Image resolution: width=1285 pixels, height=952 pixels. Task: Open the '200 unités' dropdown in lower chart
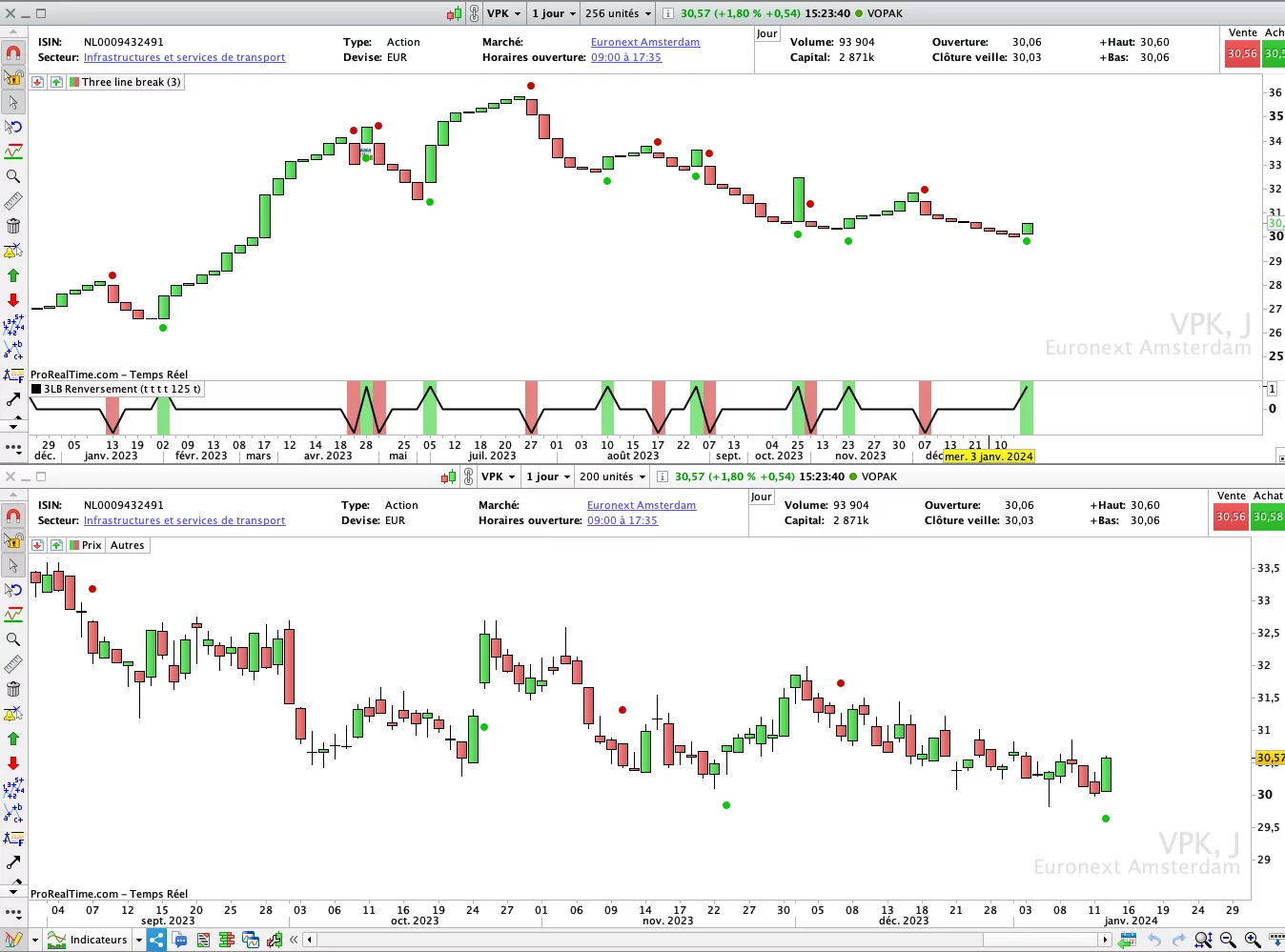coord(613,476)
